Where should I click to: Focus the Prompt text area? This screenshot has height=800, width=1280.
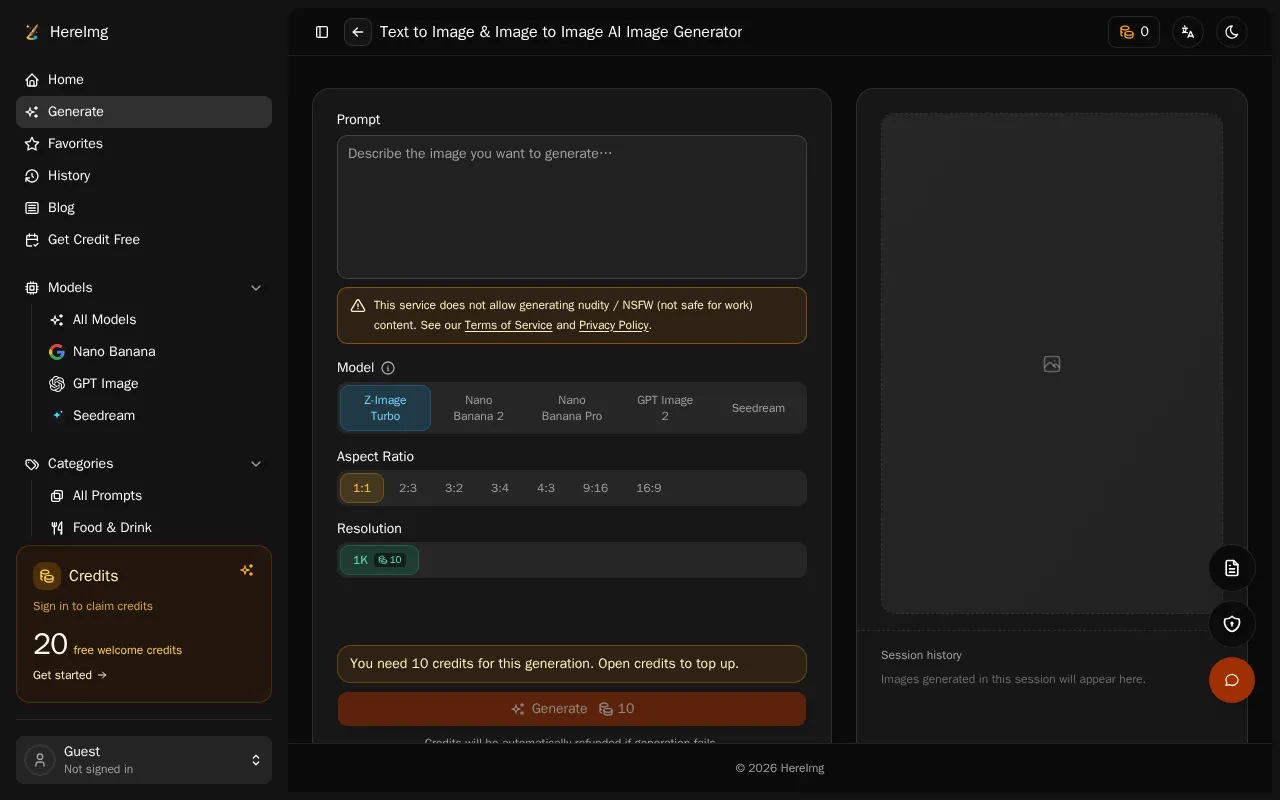pyautogui.click(x=572, y=207)
